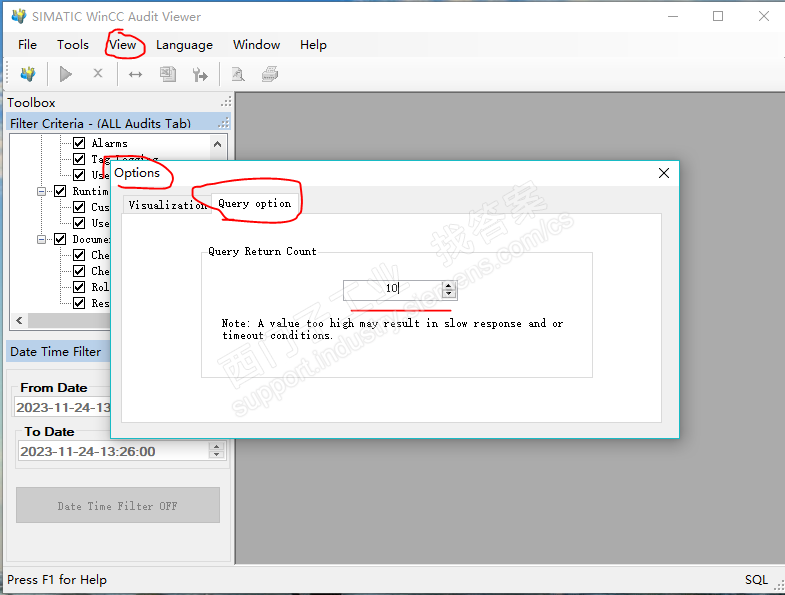Toggle the Cus tree item checkbox
Screen dimensions: 785x595
79,207
